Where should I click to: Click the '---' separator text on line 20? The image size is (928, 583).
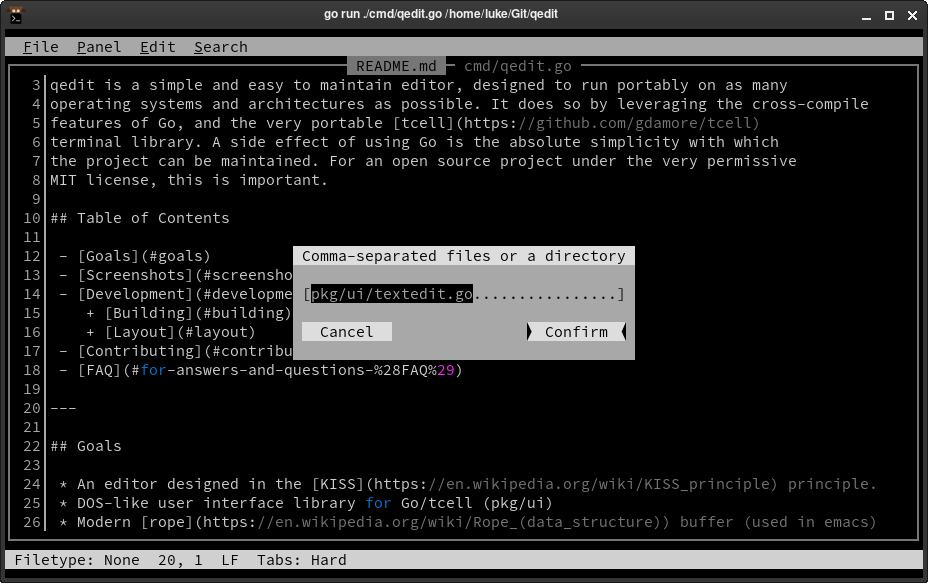coord(63,408)
